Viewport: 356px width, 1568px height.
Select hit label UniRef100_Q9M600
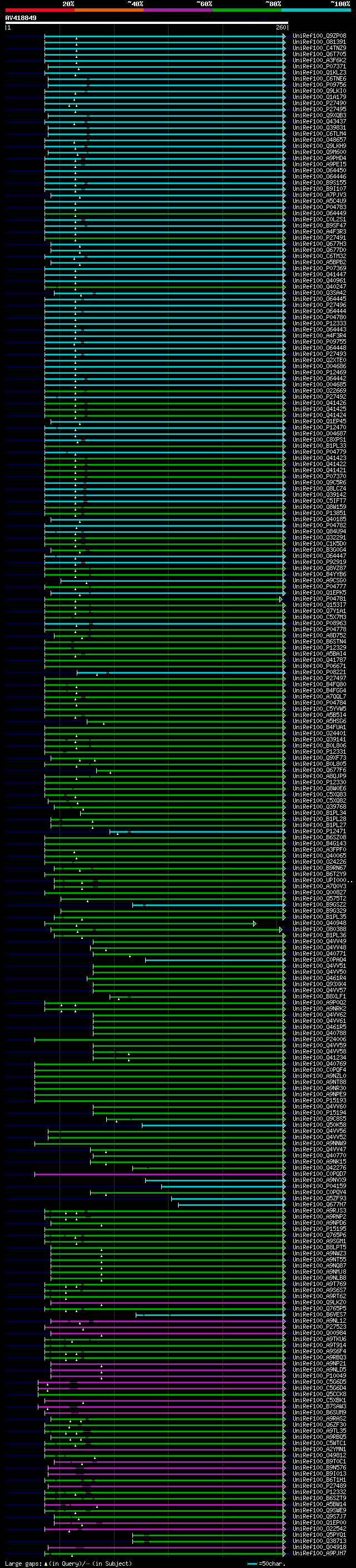click(319, 152)
